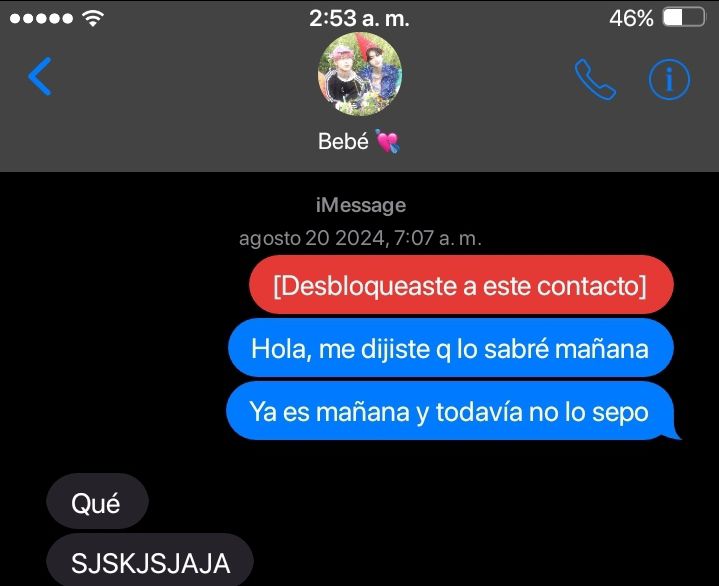Open the circular contact profile photo
Viewport: 719px width, 586px height.
pos(360,74)
